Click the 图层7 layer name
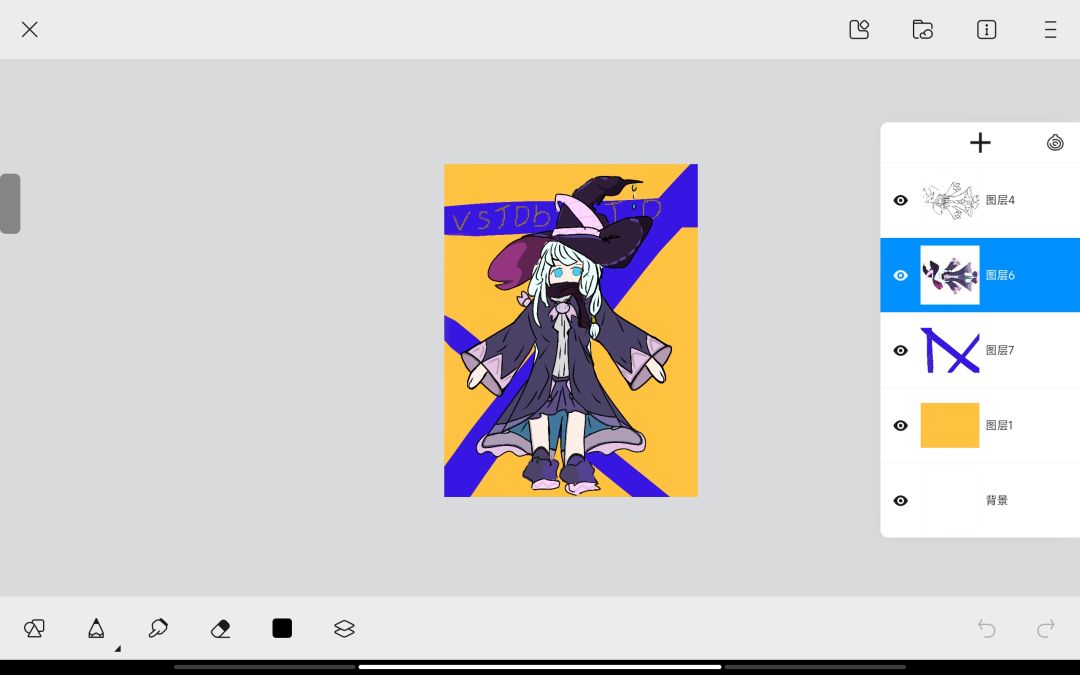The image size is (1080, 675). coord(1000,351)
